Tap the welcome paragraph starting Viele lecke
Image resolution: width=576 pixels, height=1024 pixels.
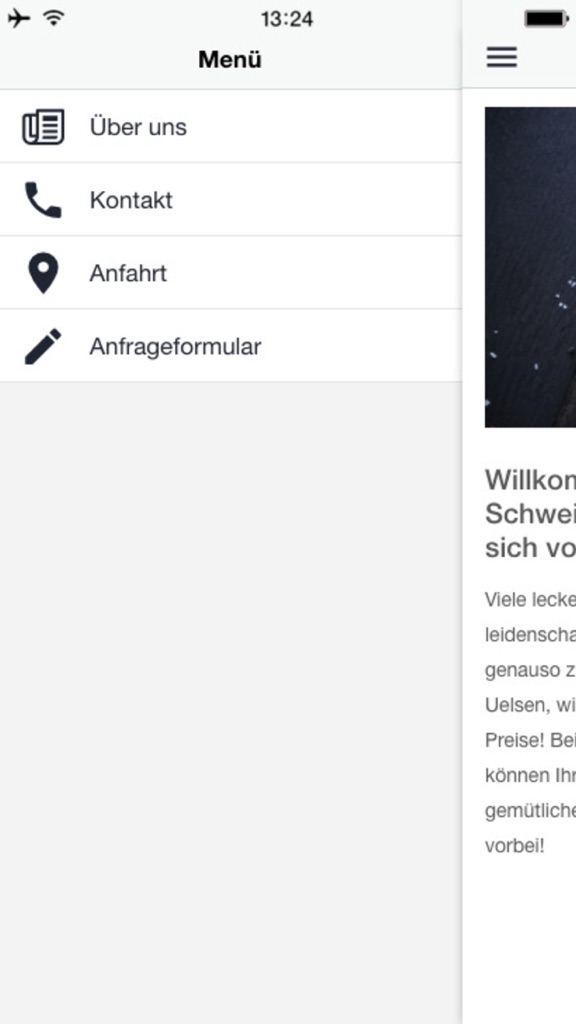[x=530, y=722]
